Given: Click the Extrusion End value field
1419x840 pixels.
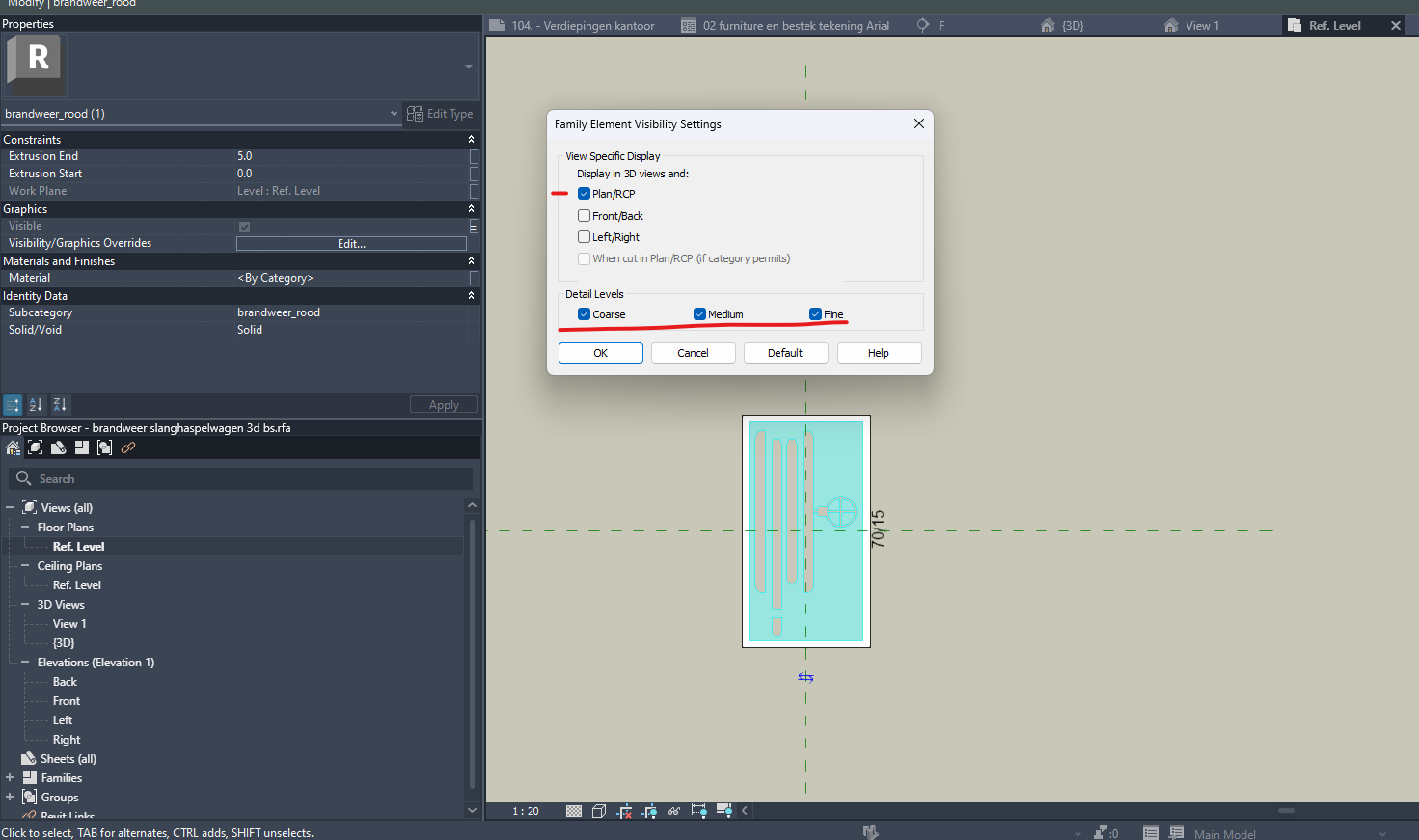Looking at the screenshot, I should pyautogui.click(x=352, y=156).
